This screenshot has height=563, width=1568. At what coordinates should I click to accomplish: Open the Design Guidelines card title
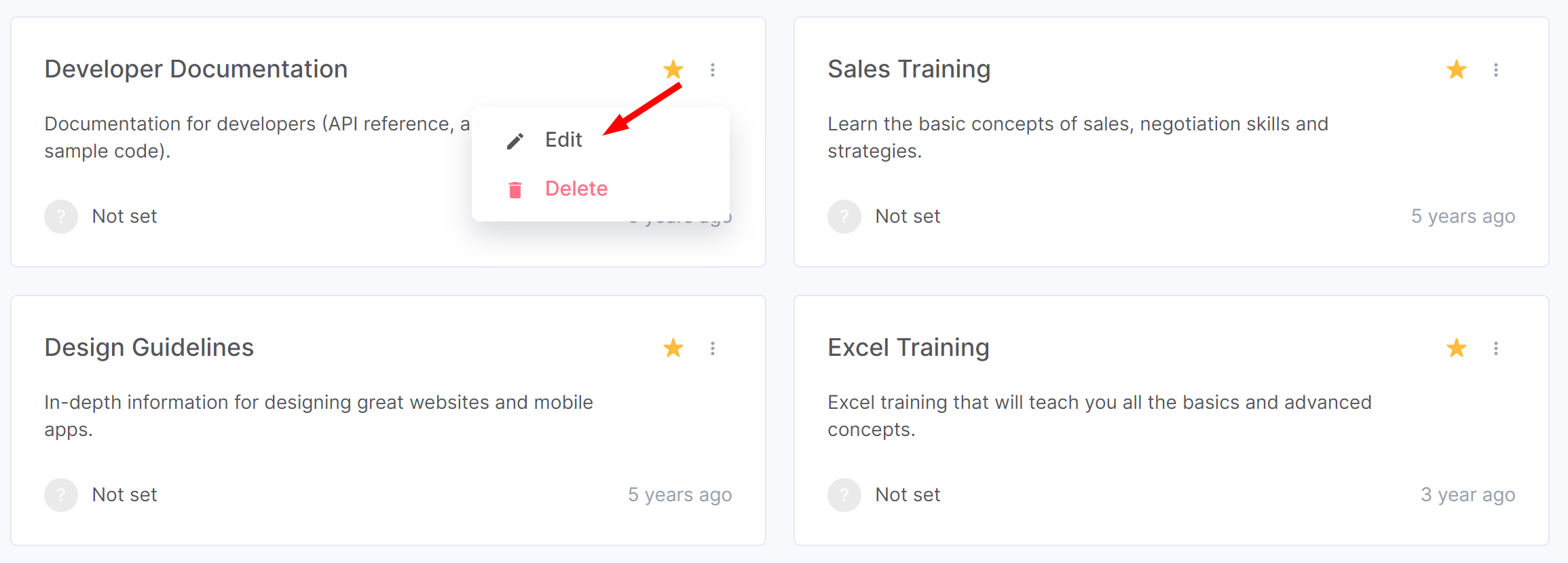pyautogui.click(x=149, y=348)
